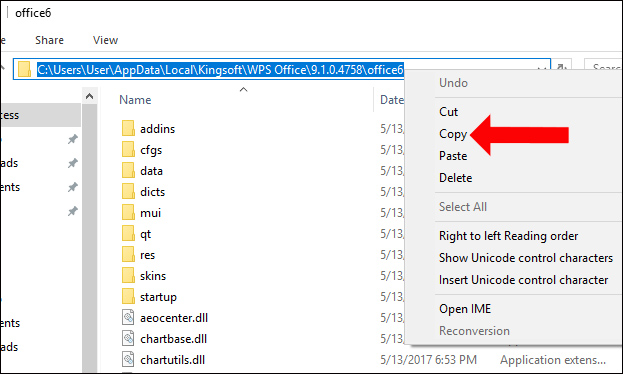Screen dimensions: 623x374
Task: Select the aeocenter.dll file icon
Action: 128,318
